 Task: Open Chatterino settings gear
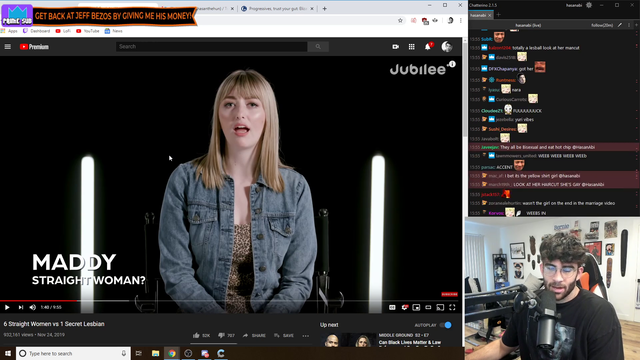(x=589, y=5)
